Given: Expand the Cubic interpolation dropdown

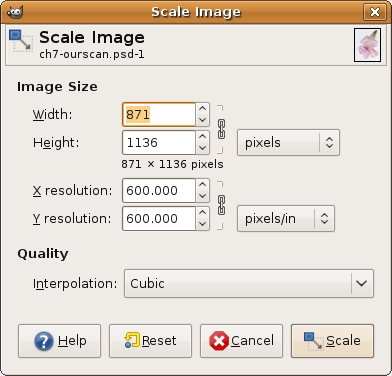Looking at the screenshot, I should [249, 284].
